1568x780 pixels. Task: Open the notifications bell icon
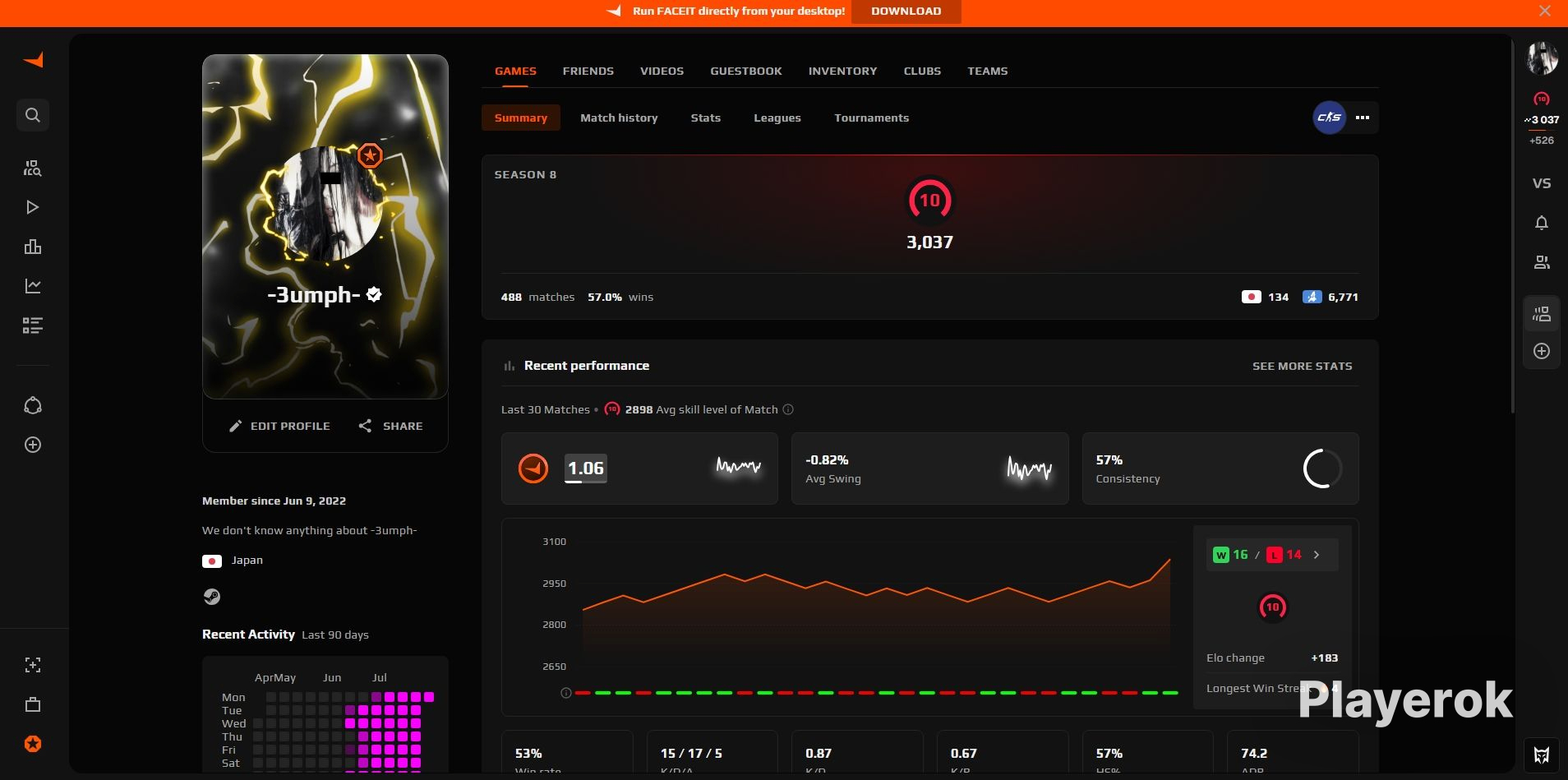[x=1542, y=223]
